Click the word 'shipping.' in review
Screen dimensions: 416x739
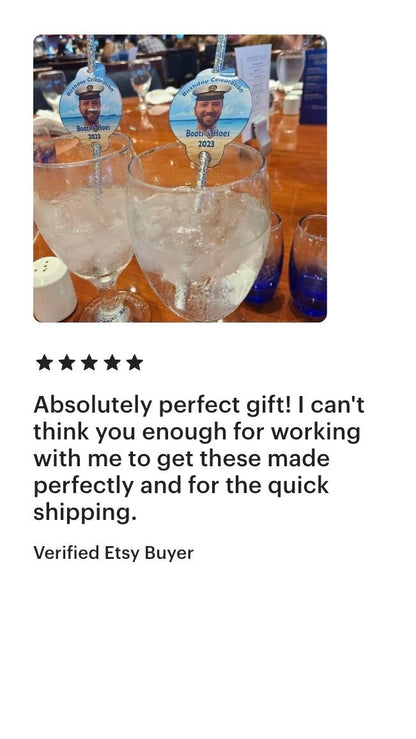tap(85, 513)
